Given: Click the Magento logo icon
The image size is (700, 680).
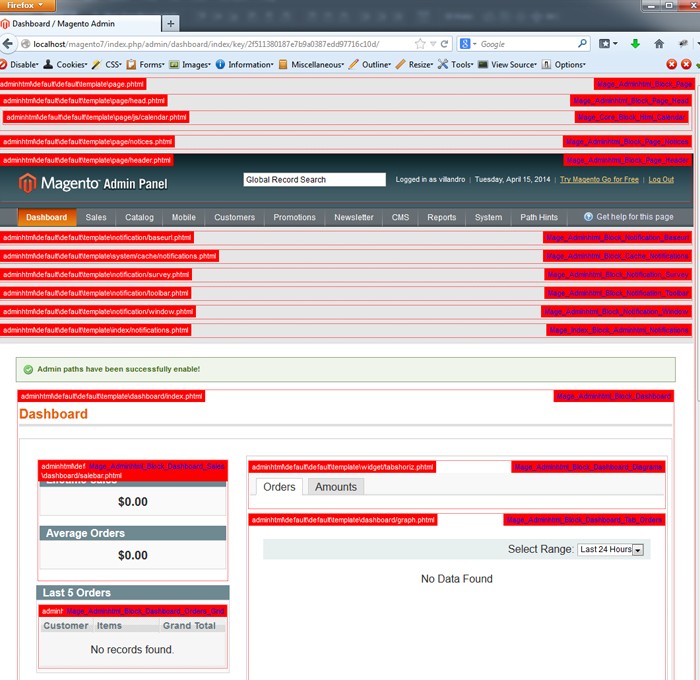Looking at the screenshot, I should 27,183.
